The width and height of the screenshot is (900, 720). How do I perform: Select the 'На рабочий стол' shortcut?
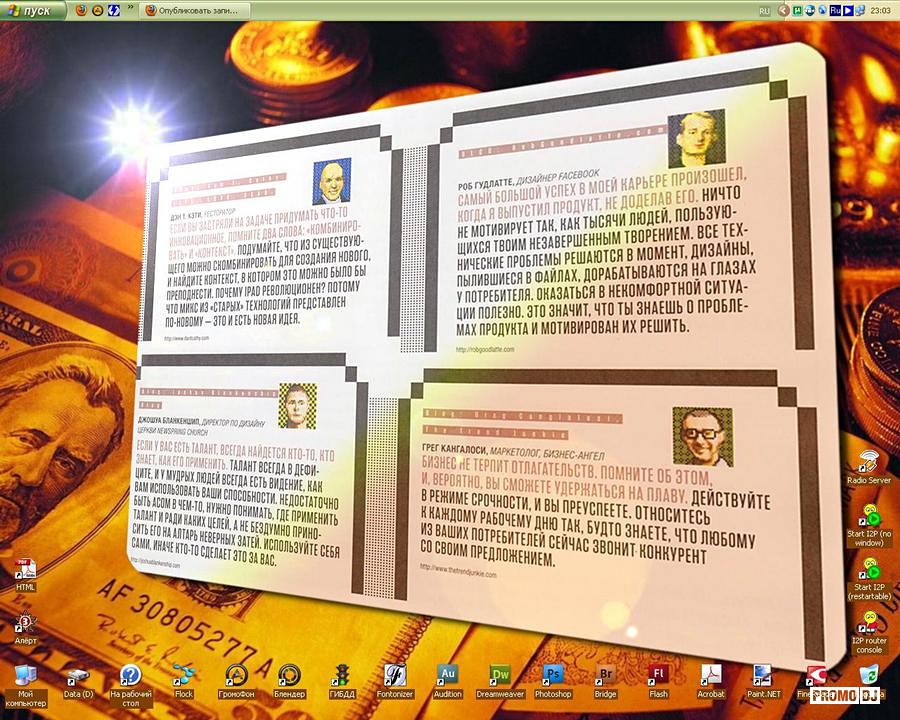[x=131, y=686]
